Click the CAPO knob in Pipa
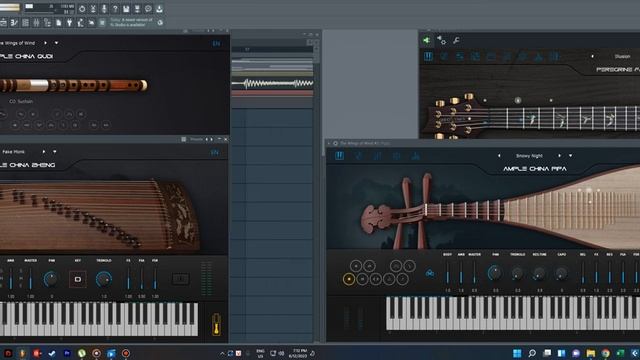Screen dimensions: 640x360 coord(561,273)
